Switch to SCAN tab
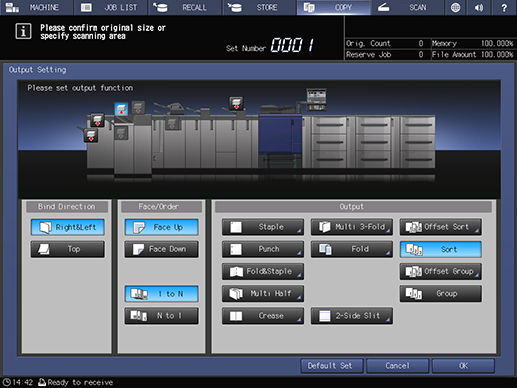Image resolution: width=517 pixels, height=388 pixels. pyautogui.click(x=407, y=7)
